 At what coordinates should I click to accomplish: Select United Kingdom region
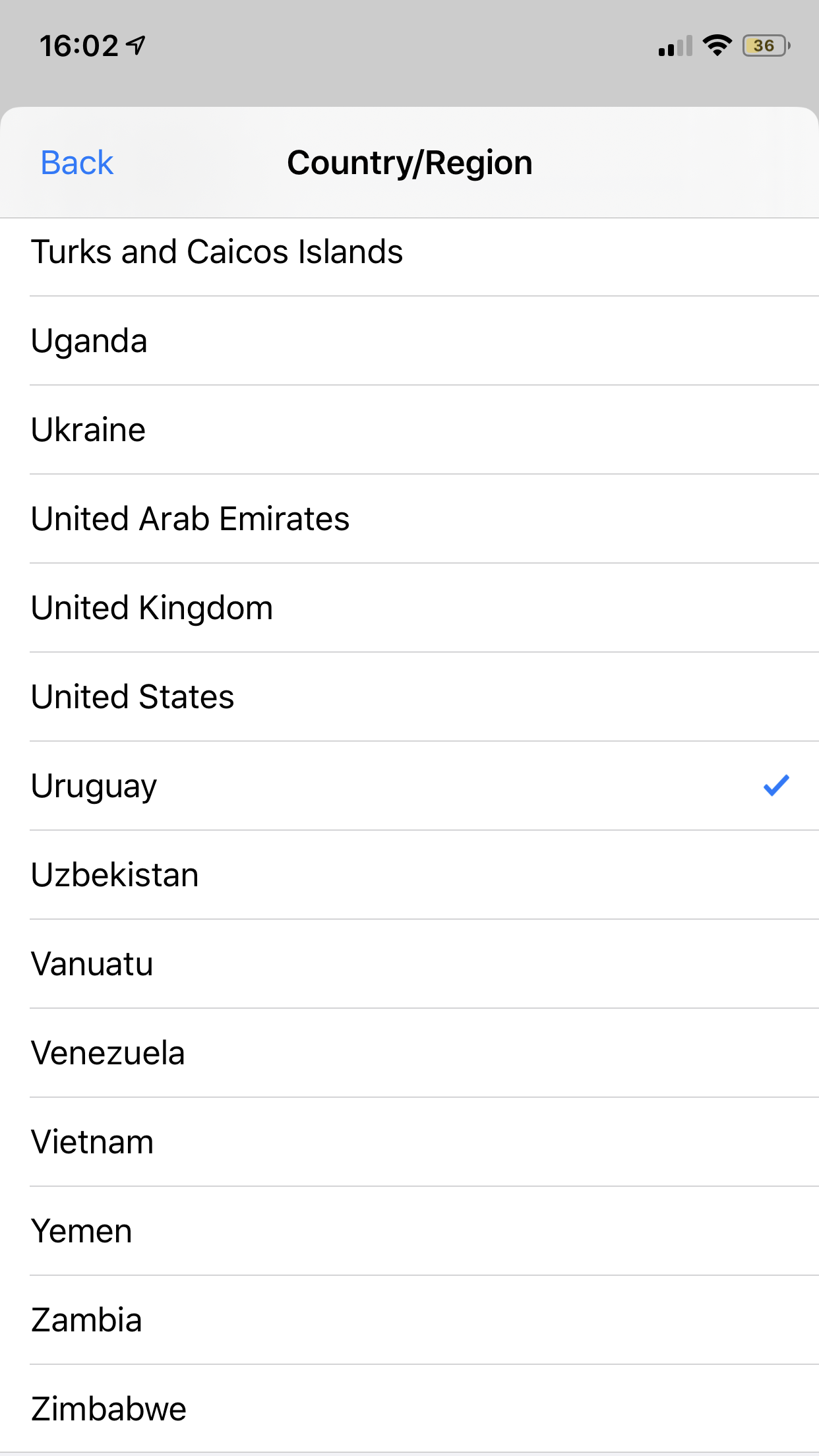(152, 608)
